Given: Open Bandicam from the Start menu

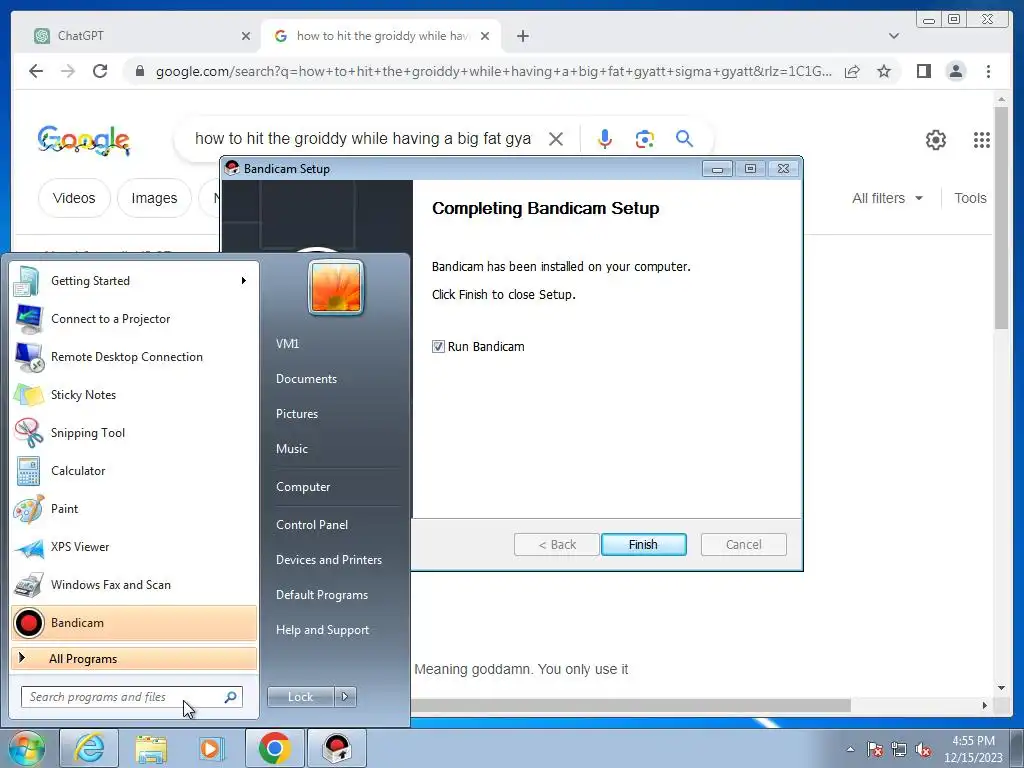Looking at the screenshot, I should pos(134,622).
